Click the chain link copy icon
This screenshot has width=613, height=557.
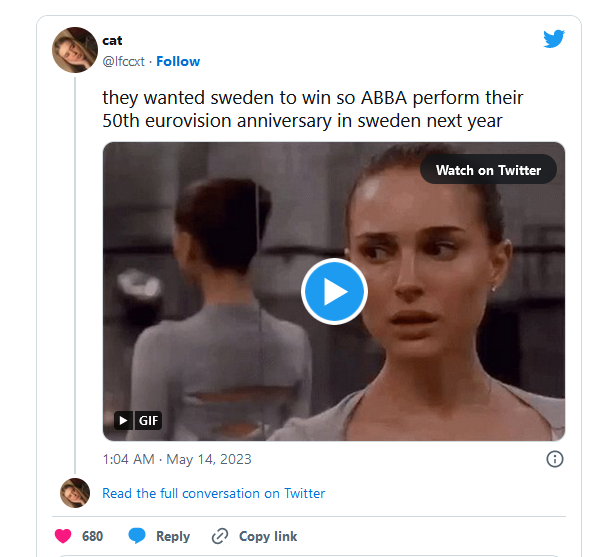click(220, 536)
